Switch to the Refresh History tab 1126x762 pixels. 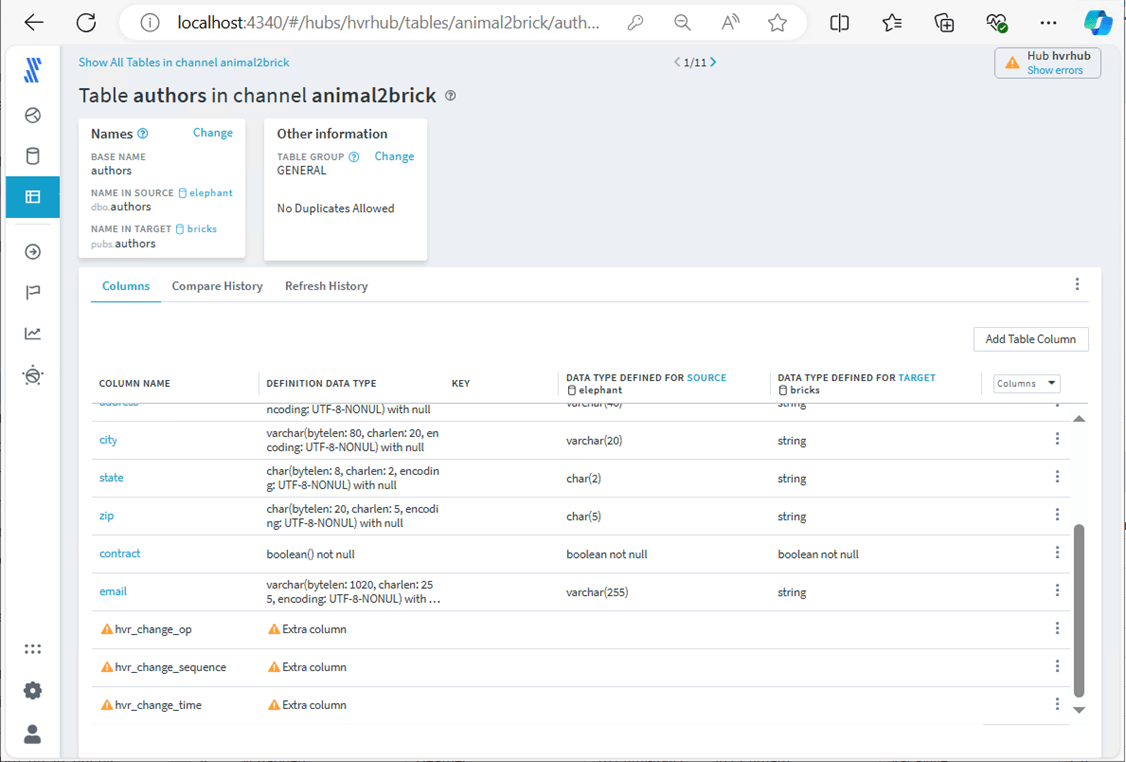326,286
